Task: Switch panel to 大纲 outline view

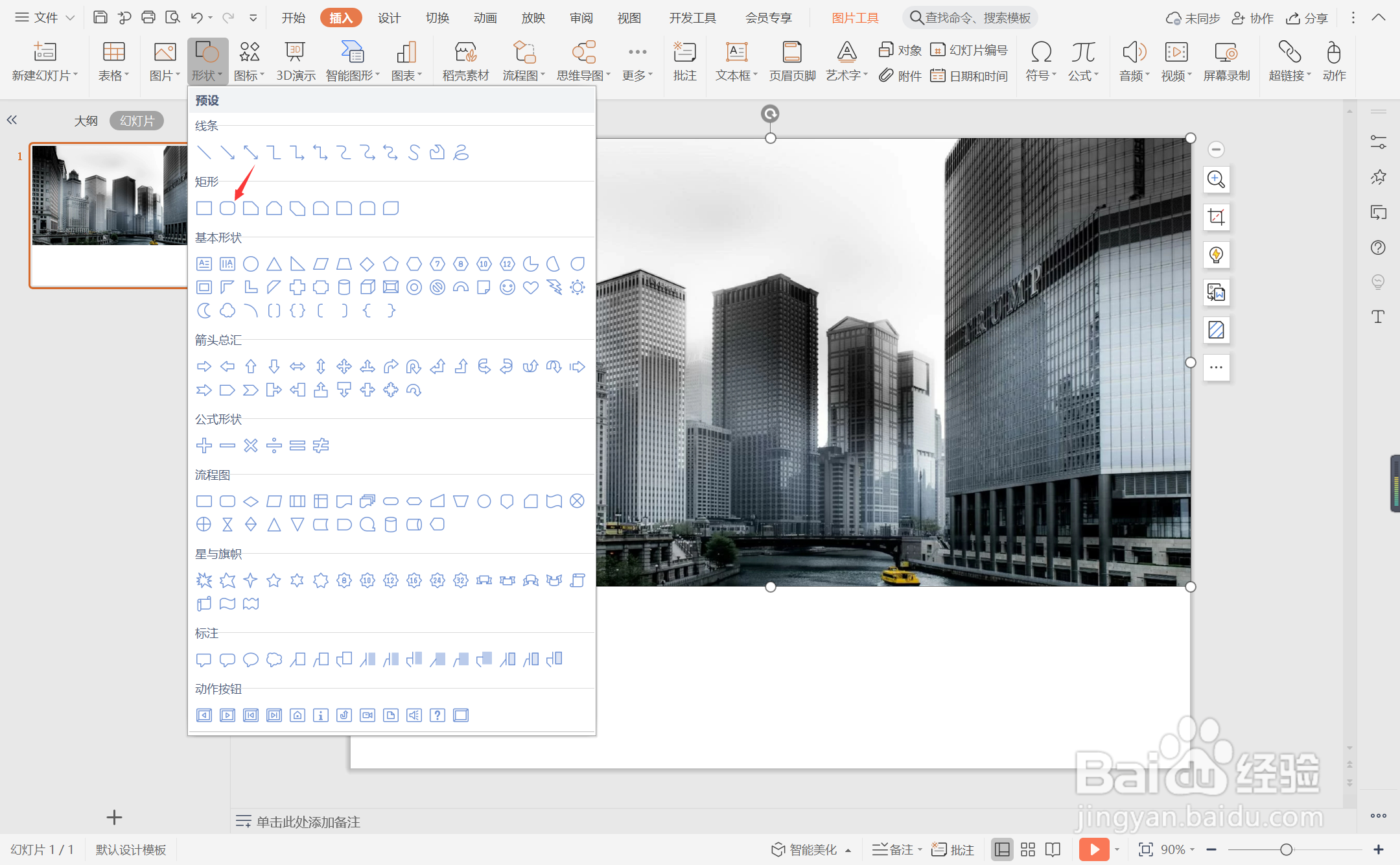Action: point(86,121)
